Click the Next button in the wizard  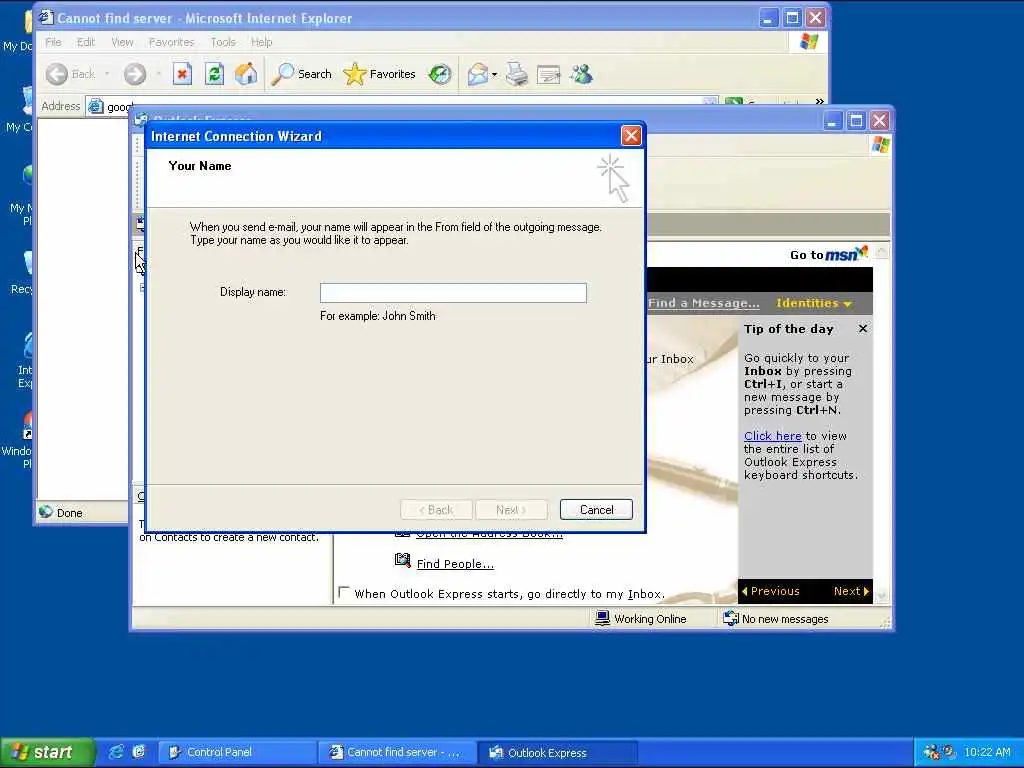(511, 509)
